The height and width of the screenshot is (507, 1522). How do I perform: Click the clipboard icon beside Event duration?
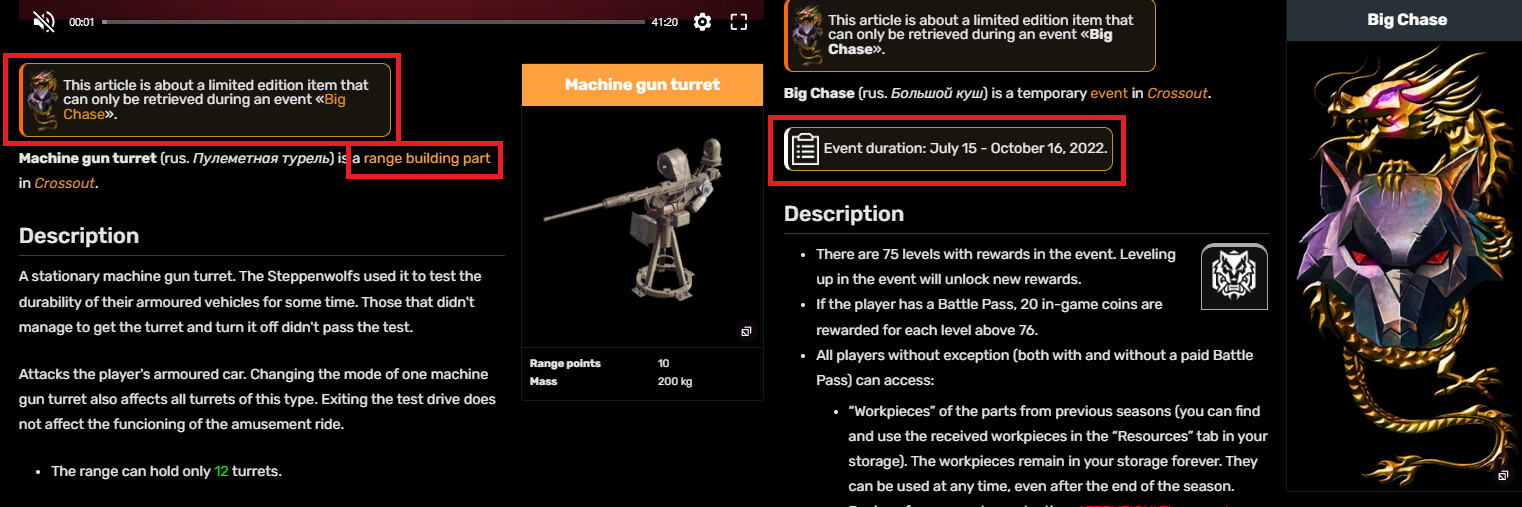tap(805, 148)
